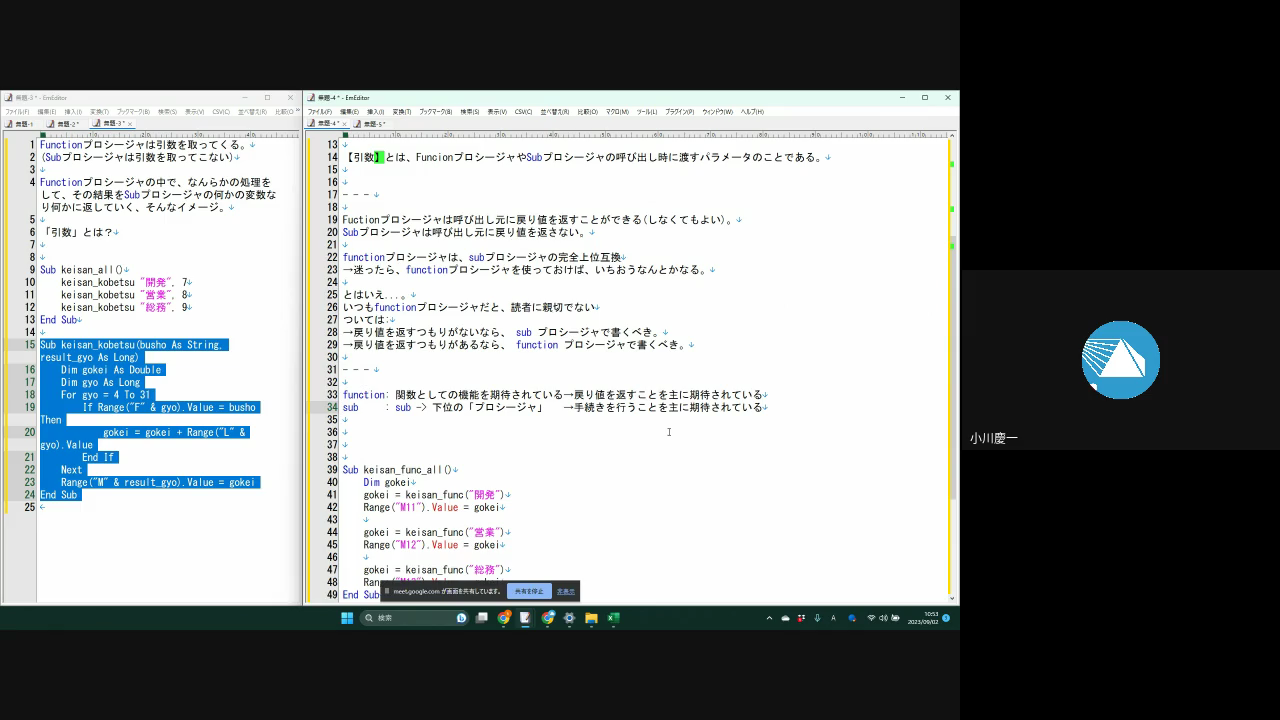Expand the left window's menu overflow chevron

[295, 112]
